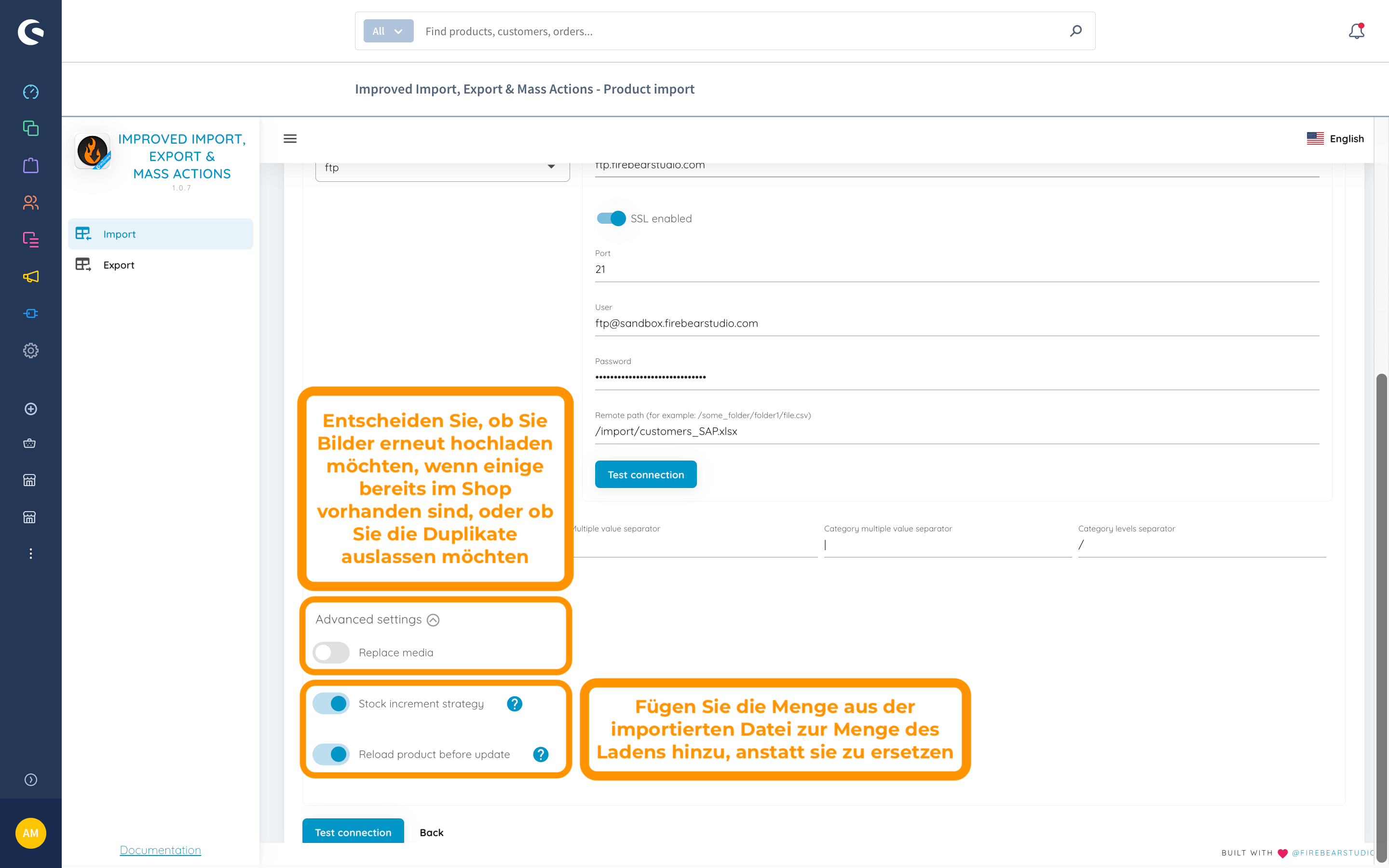Click the hamburger menu icon
Viewport: 1389px width, 868px height.
[290, 138]
